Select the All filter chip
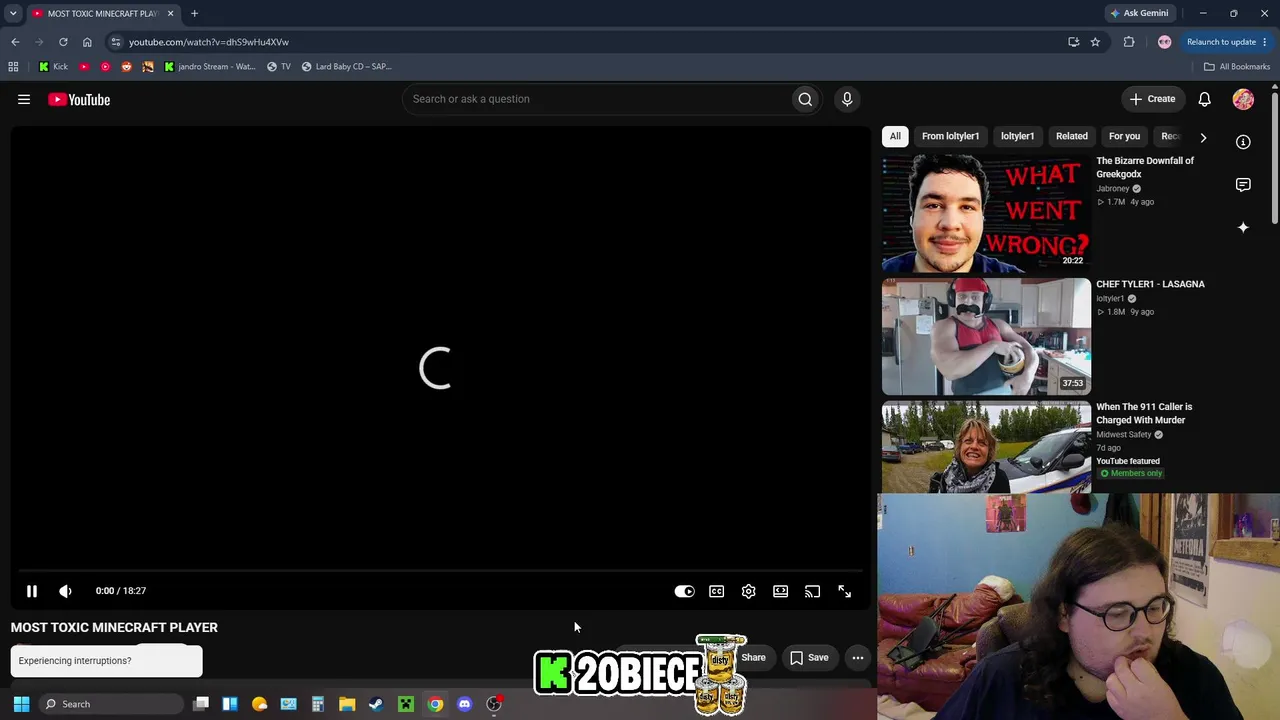 click(x=895, y=136)
